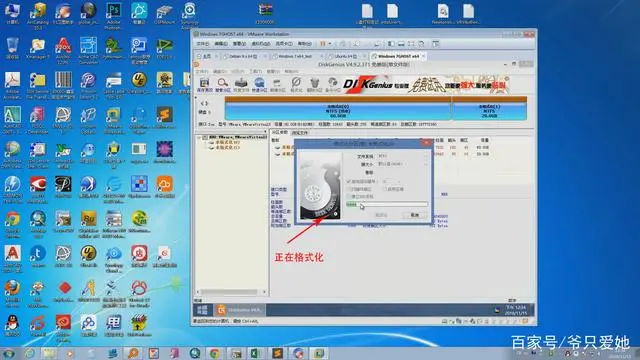Click the Quick Partition globe icon

(259, 84)
